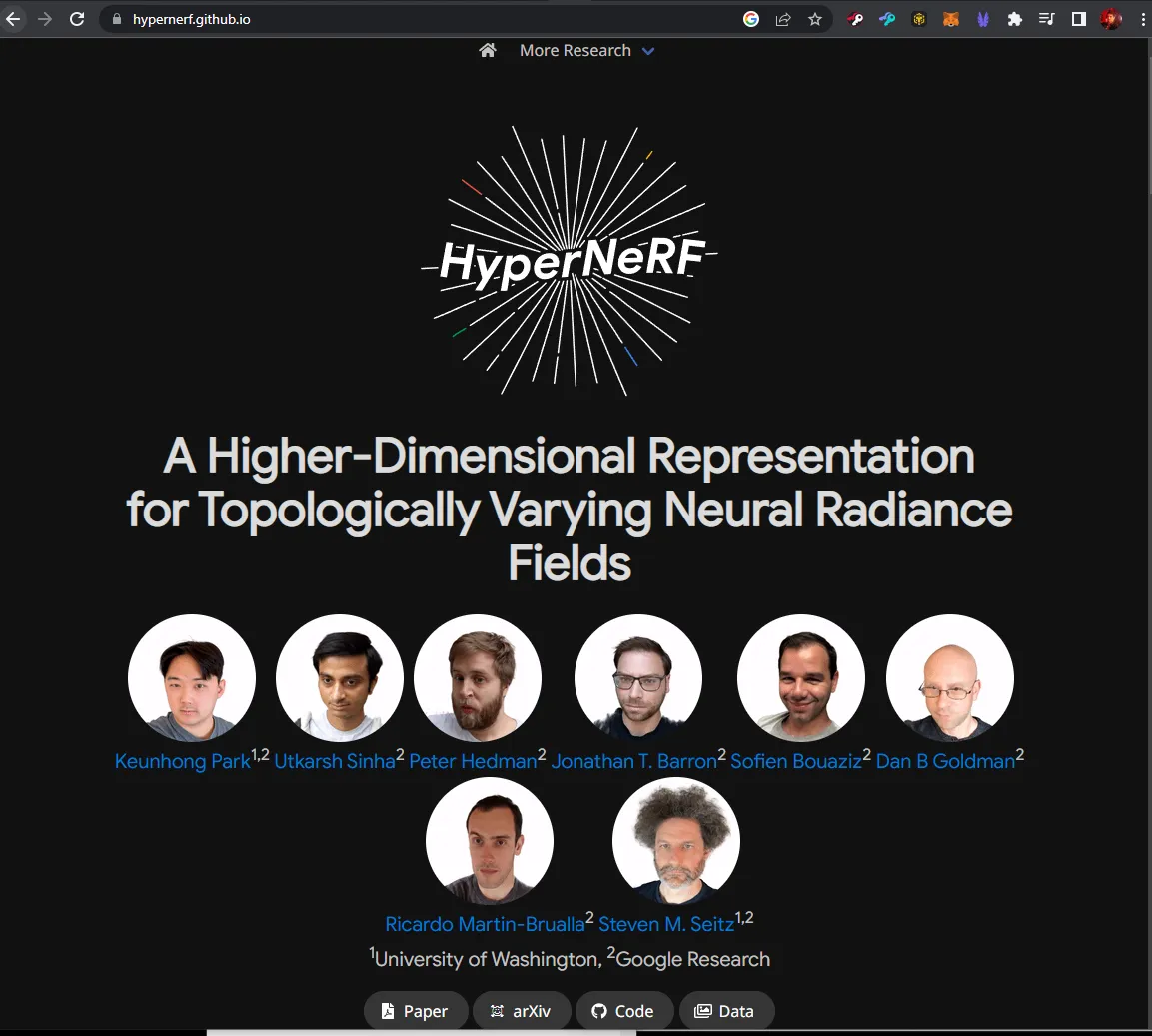This screenshot has width=1152, height=1036.
Task: Open Ricardo Martin-Brualla's author link
Action: [x=485, y=923]
